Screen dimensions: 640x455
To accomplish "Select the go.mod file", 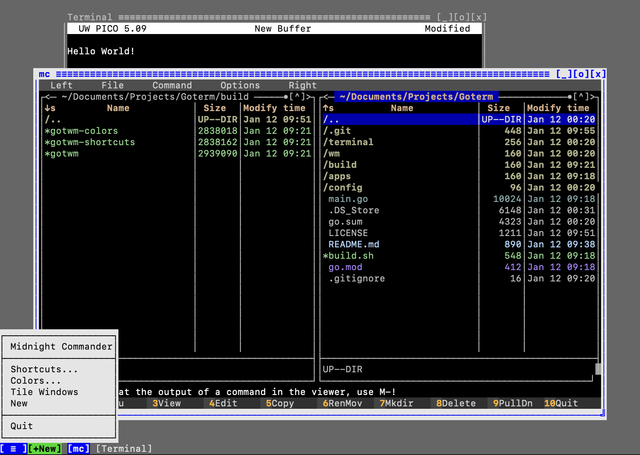I will click(459, 267).
